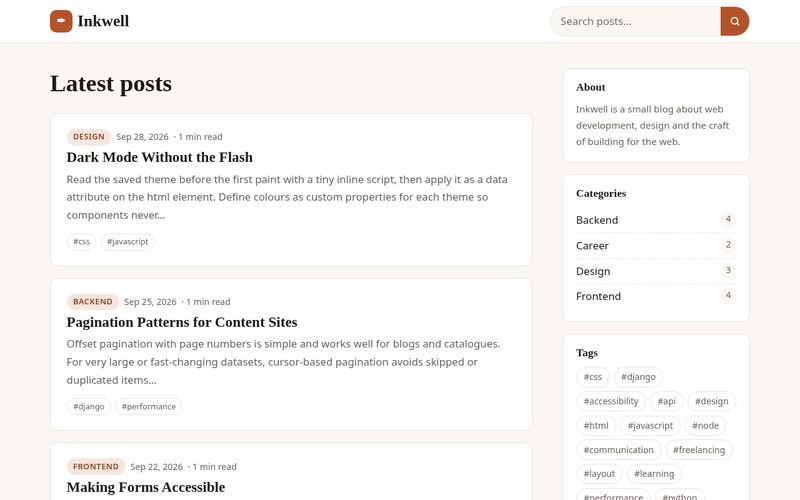Click the Tags heading
This screenshot has width=800, height=500.
click(587, 353)
